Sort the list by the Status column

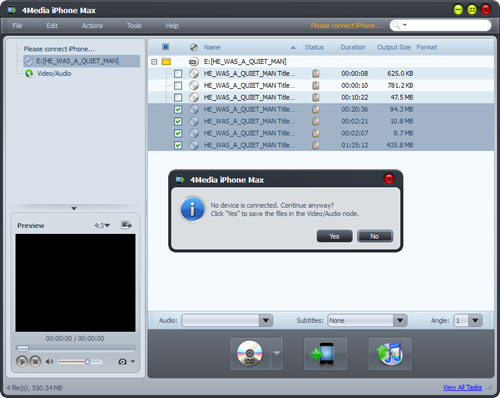coord(314,47)
